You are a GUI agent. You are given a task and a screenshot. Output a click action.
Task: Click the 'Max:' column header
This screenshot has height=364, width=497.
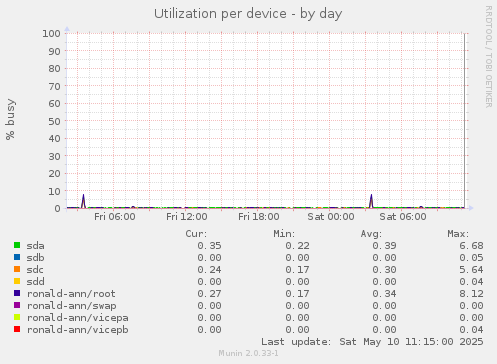[458, 234]
